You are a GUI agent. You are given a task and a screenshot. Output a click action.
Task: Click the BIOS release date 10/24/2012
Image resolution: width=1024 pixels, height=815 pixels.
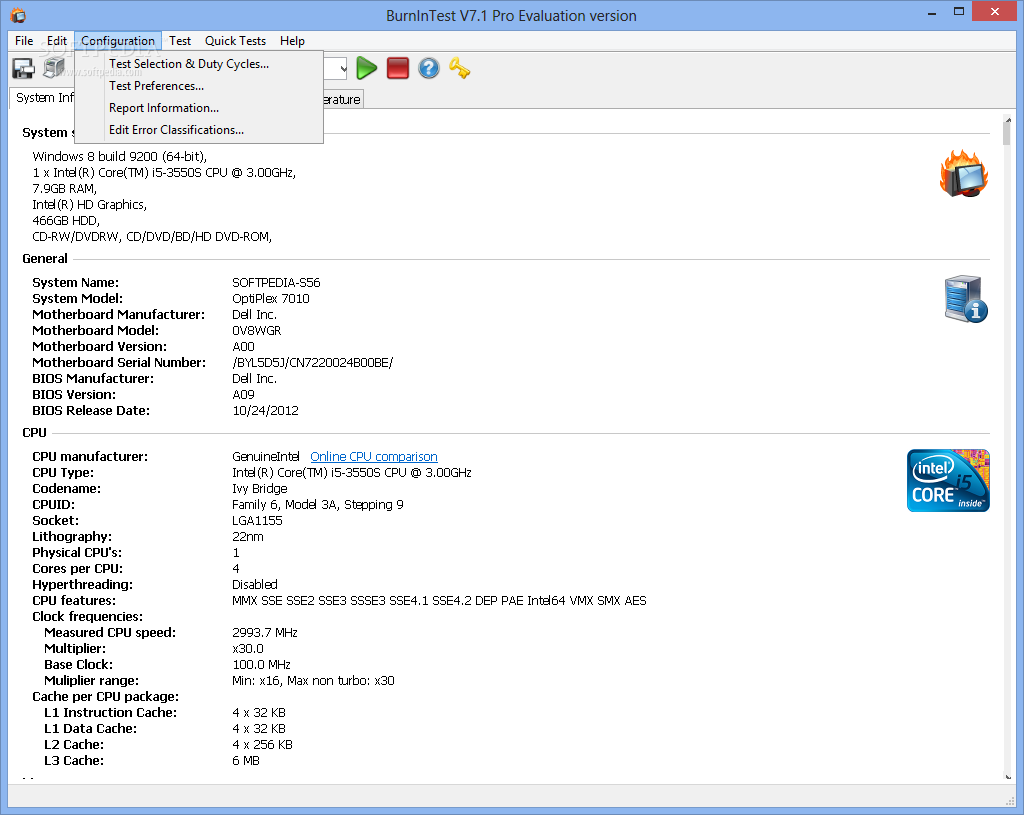(265, 411)
